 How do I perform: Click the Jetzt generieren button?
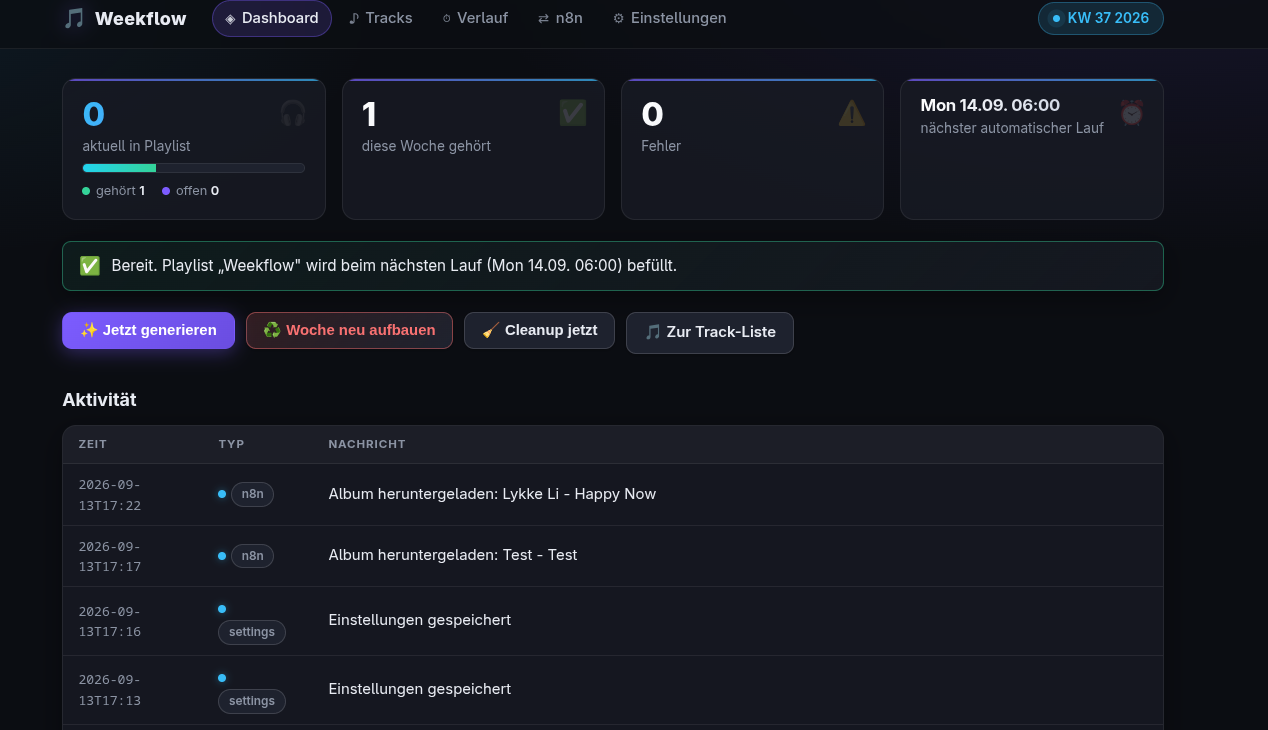point(148,330)
